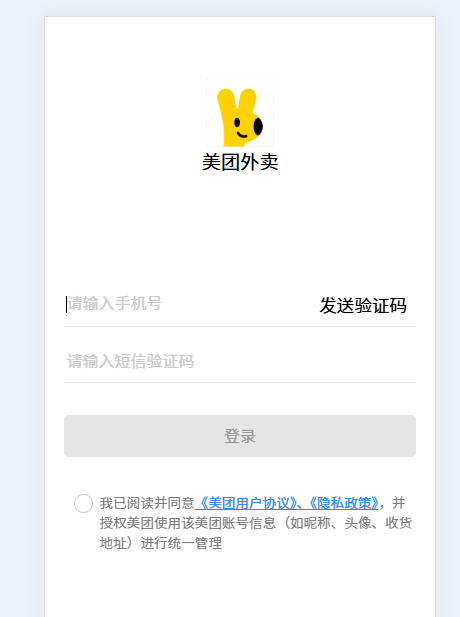The height and width of the screenshot is (617, 460).
Task: Click the 授权美团使用该美团账号信息 text line
Action: (x=187, y=523)
